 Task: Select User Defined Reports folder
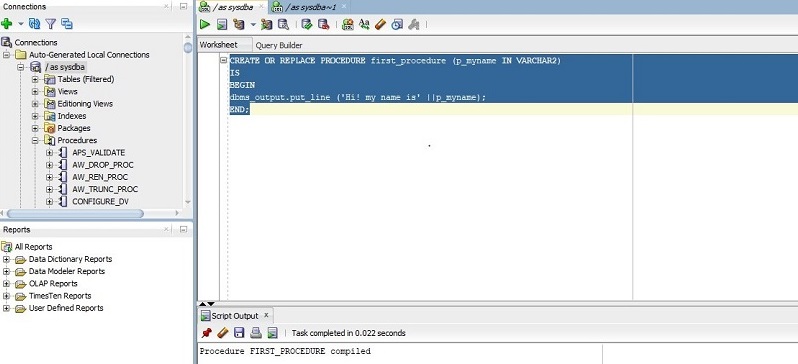click(x=66, y=308)
